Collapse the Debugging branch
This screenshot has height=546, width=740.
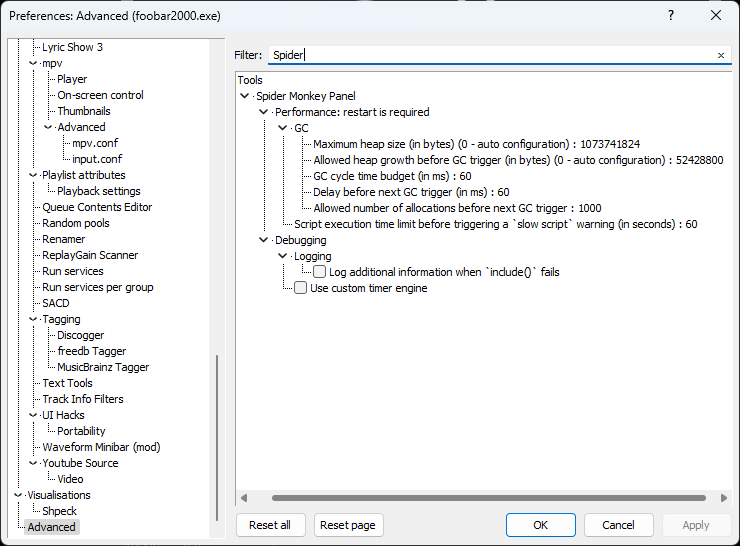tap(263, 240)
